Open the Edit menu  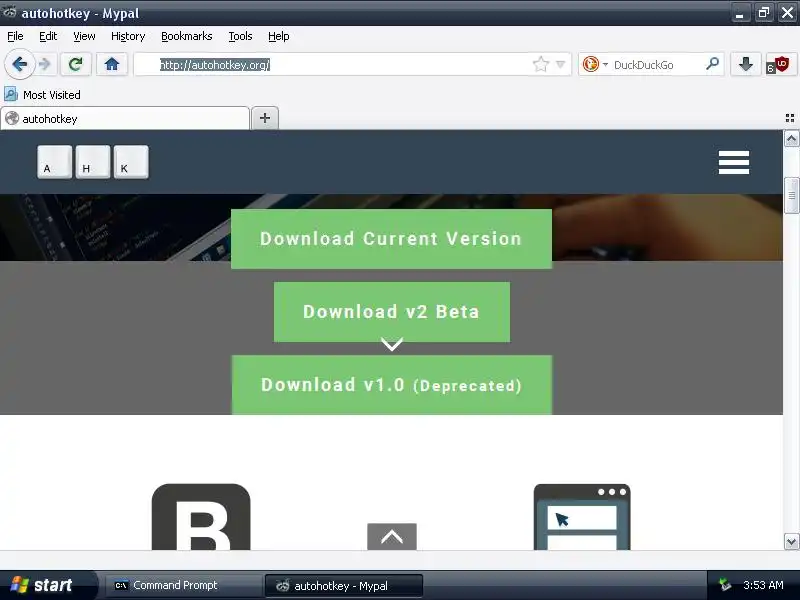(x=48, y=36)
